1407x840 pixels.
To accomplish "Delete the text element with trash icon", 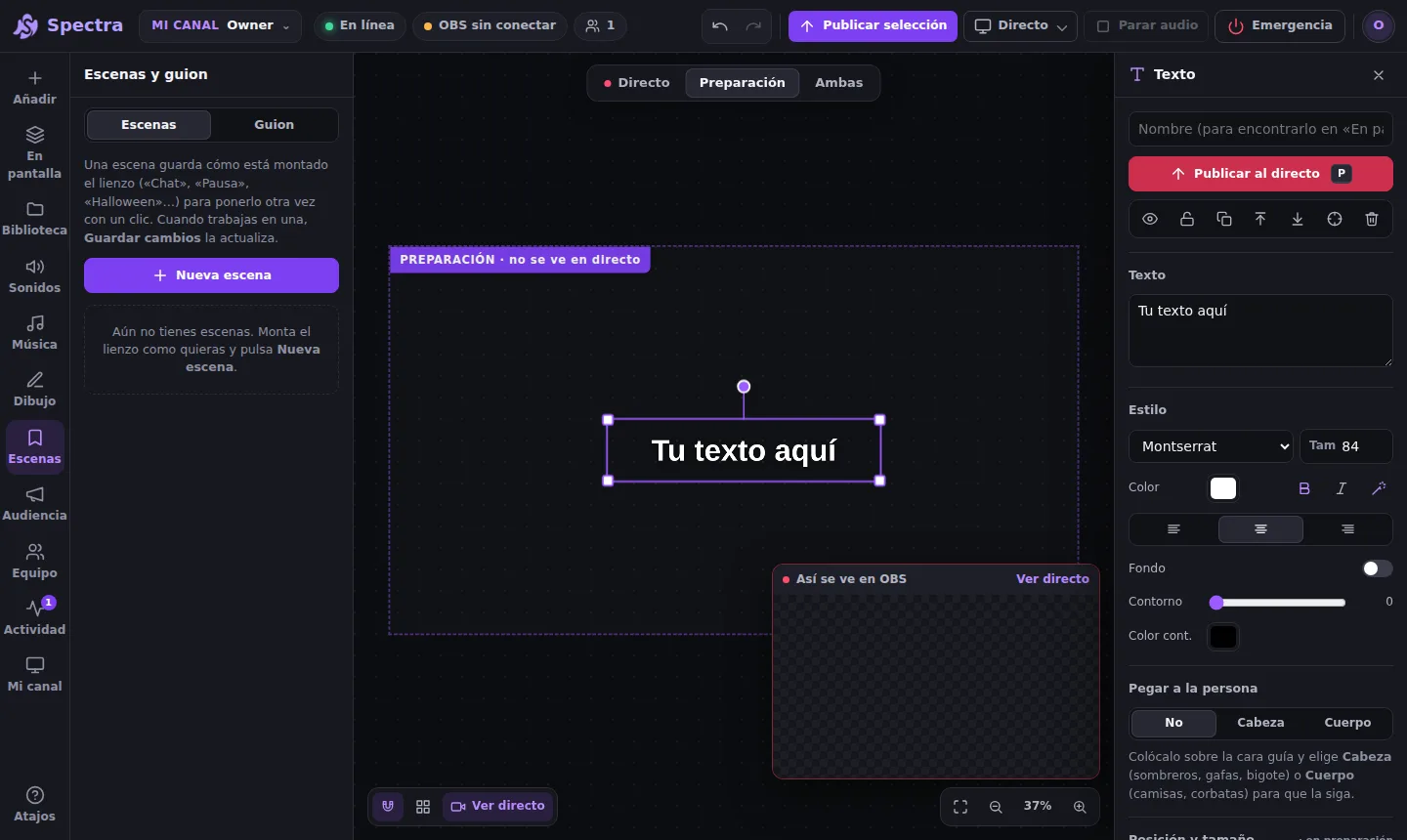I will 1372,219.
